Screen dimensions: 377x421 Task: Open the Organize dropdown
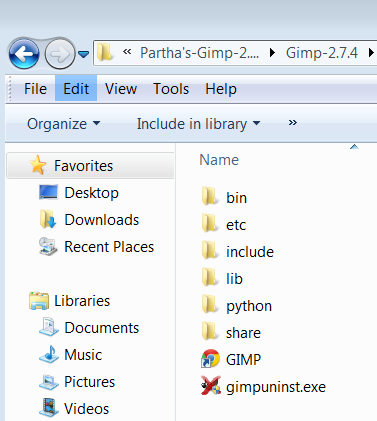tap(63, 124)
